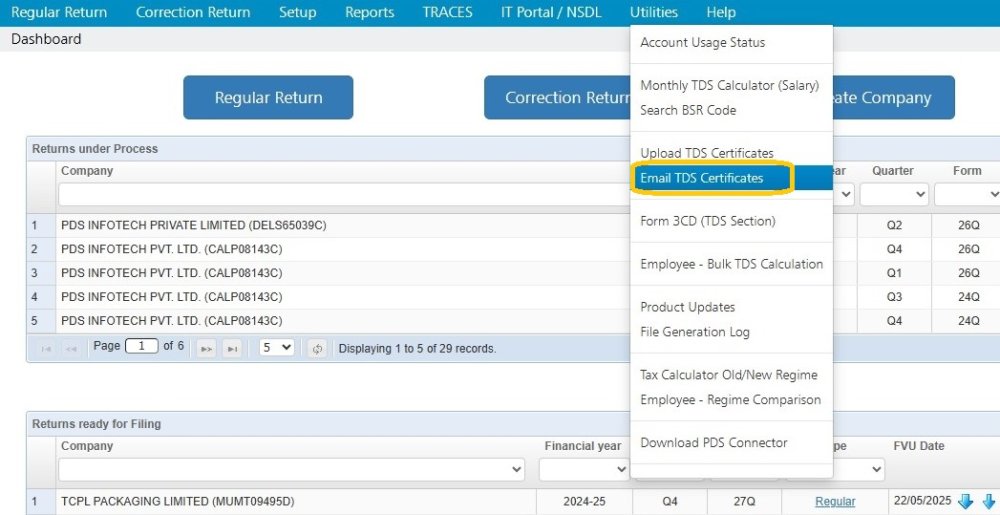Choose Upload TDS Certificates from menu
Screen dimensions: 1000x515
point(707,153)
